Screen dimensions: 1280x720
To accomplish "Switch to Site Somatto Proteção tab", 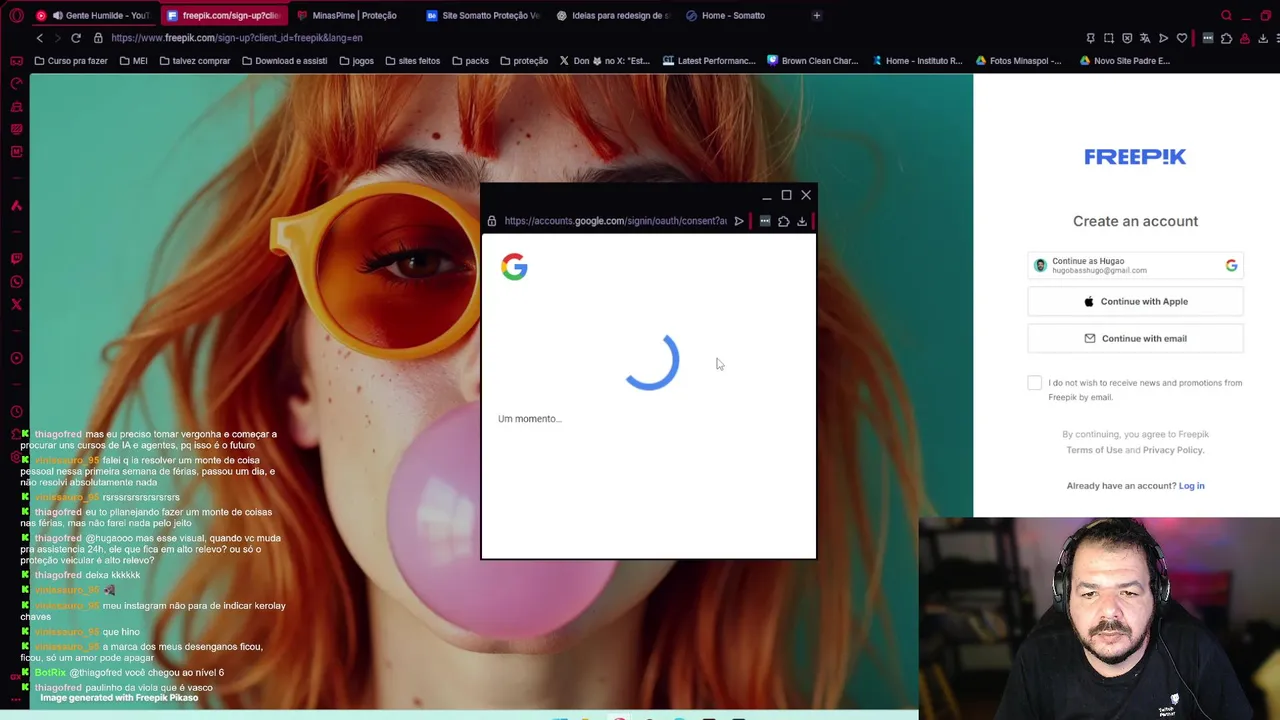I will [x=482, y=15].
